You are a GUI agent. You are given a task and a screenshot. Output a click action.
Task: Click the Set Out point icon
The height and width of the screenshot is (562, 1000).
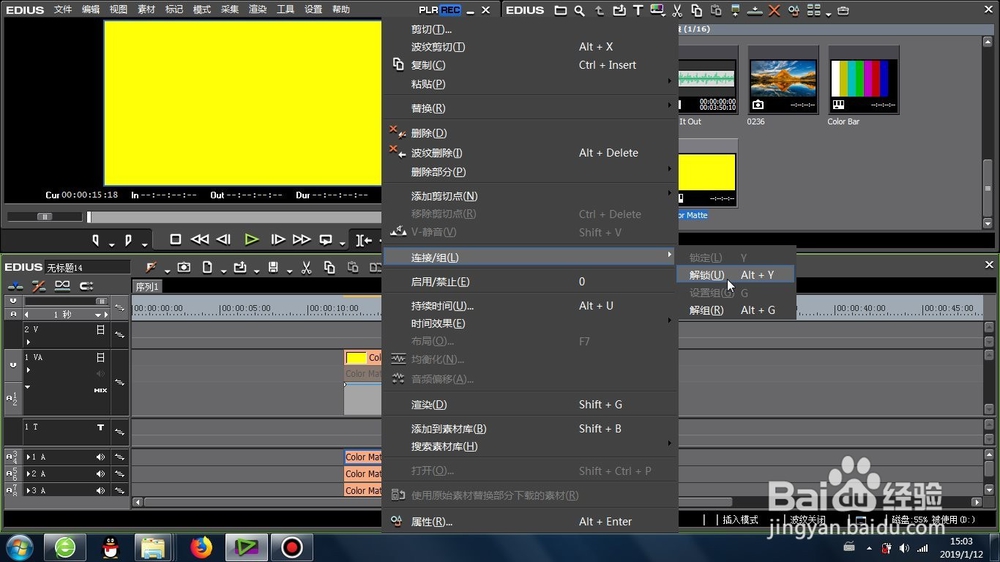tap(128, 240)
